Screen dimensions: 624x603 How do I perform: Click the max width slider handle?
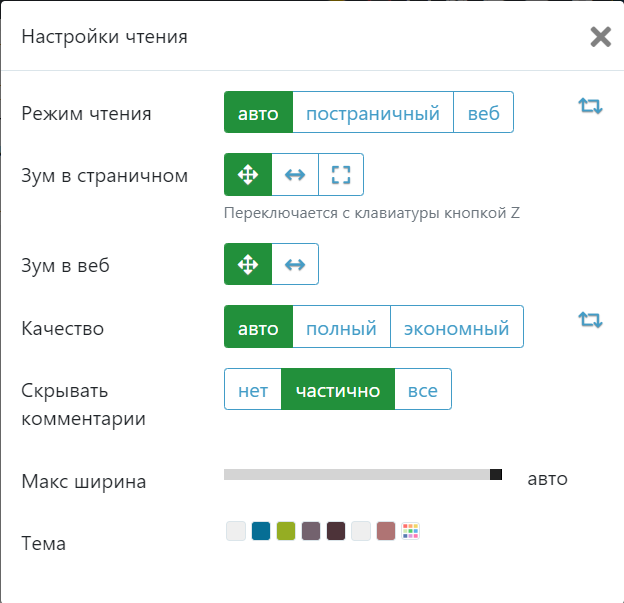point(496,474)
